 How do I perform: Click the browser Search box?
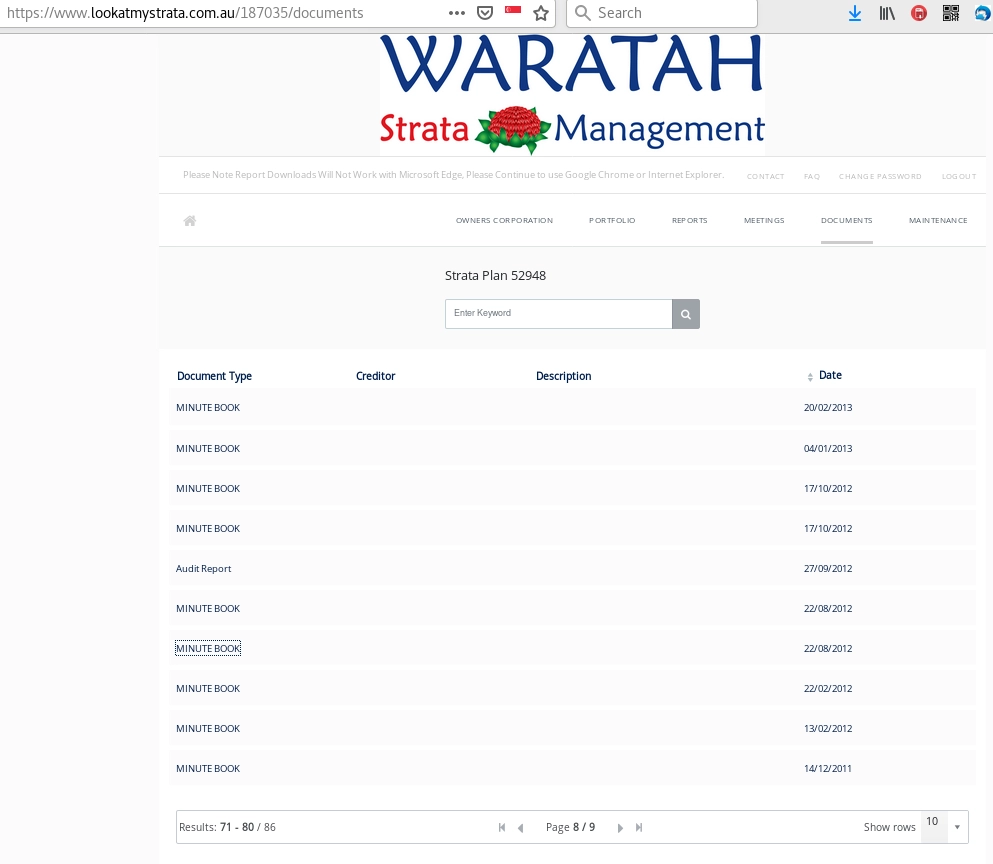[662, 13]
